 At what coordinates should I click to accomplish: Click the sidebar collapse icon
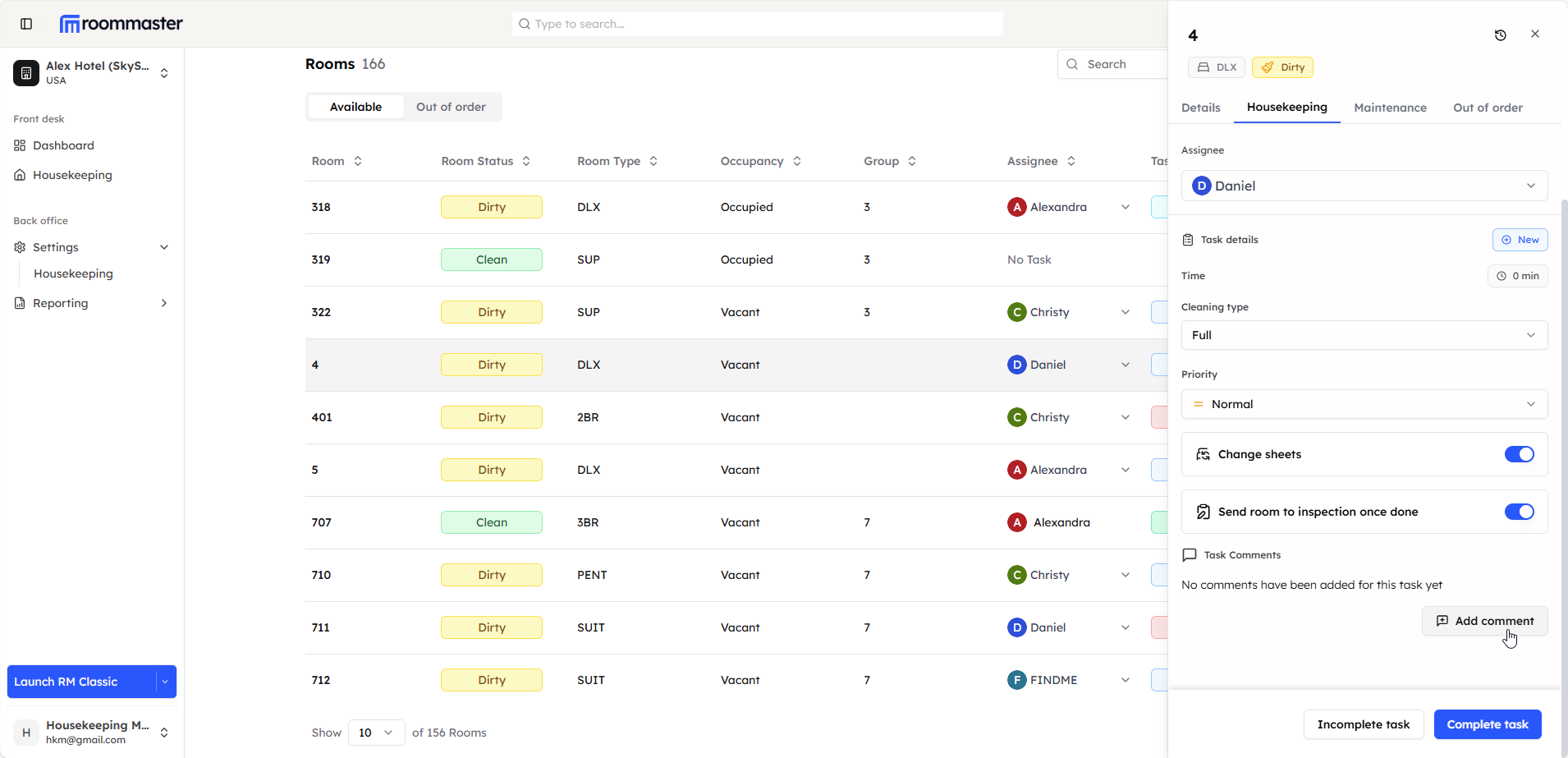tap(26, 24)
